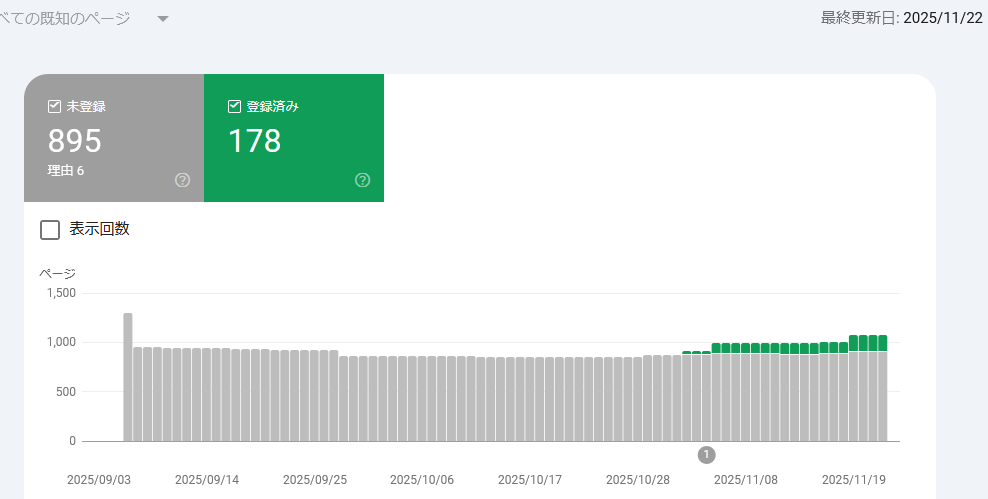Screen dimensions: 988x499
Task: Click the tallest gray bar near 2025/09/03
Action: coord(128,376)
